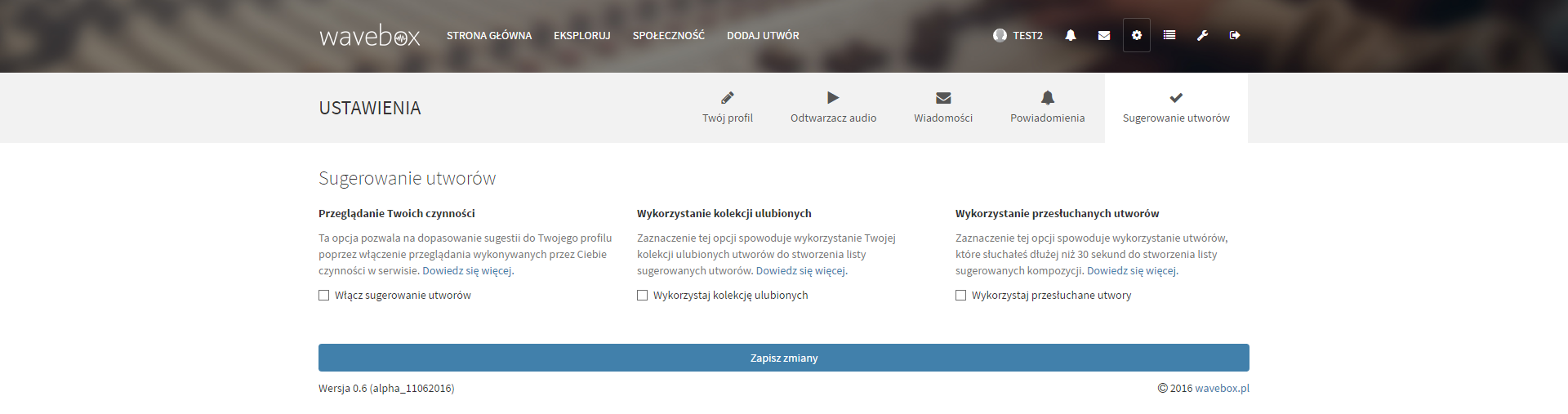Click the USTAWIENIA page title
The image size is (1568, 414).
[x=370, y=108]
